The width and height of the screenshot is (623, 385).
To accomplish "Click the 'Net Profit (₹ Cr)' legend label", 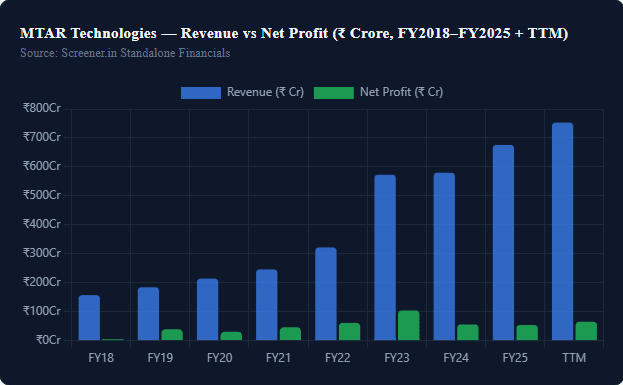I will coord(401,92).
